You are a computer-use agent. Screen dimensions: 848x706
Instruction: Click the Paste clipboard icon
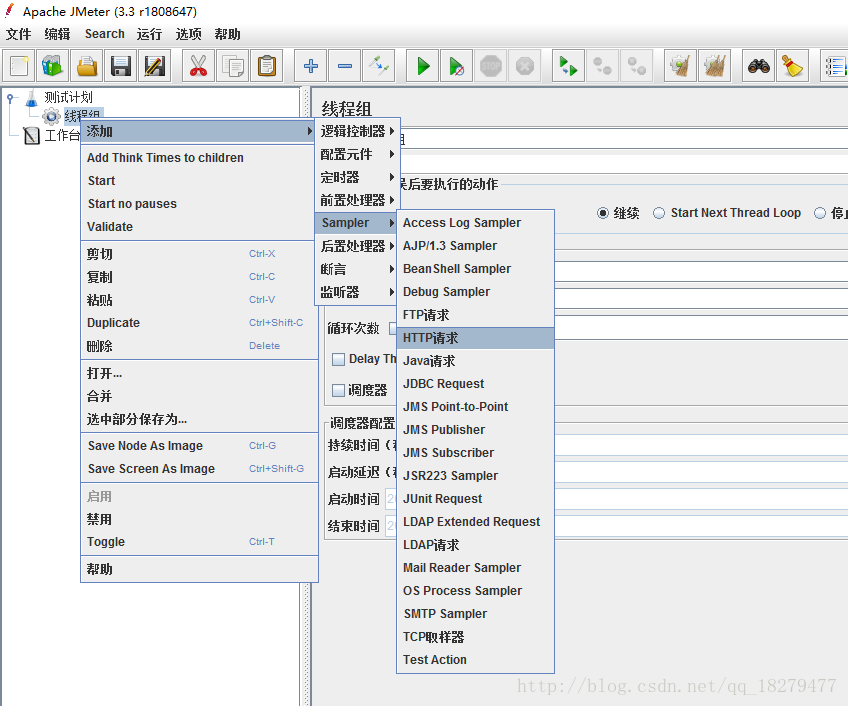(267, 66)
